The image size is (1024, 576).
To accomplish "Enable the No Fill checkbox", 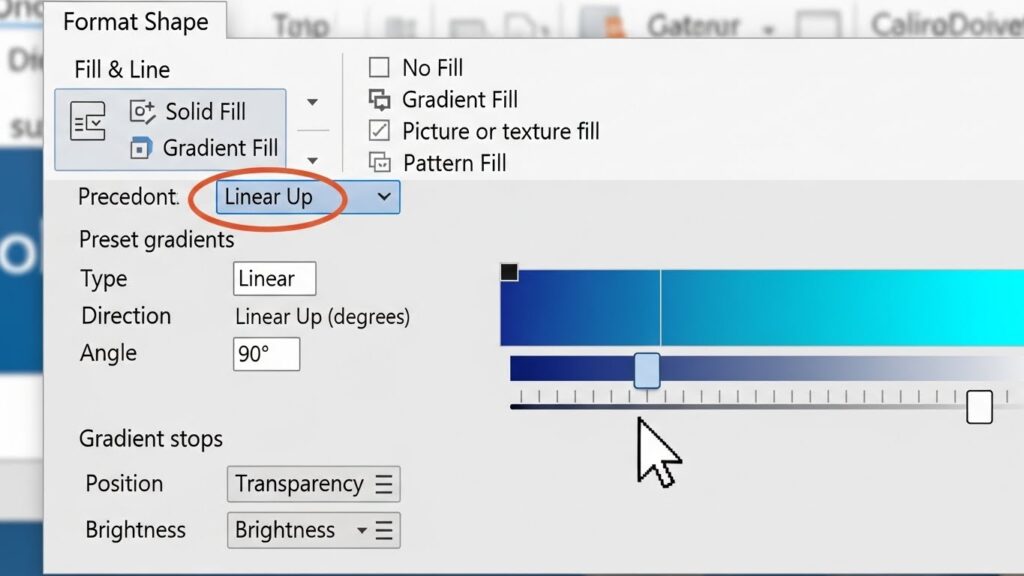I will 379,68.
